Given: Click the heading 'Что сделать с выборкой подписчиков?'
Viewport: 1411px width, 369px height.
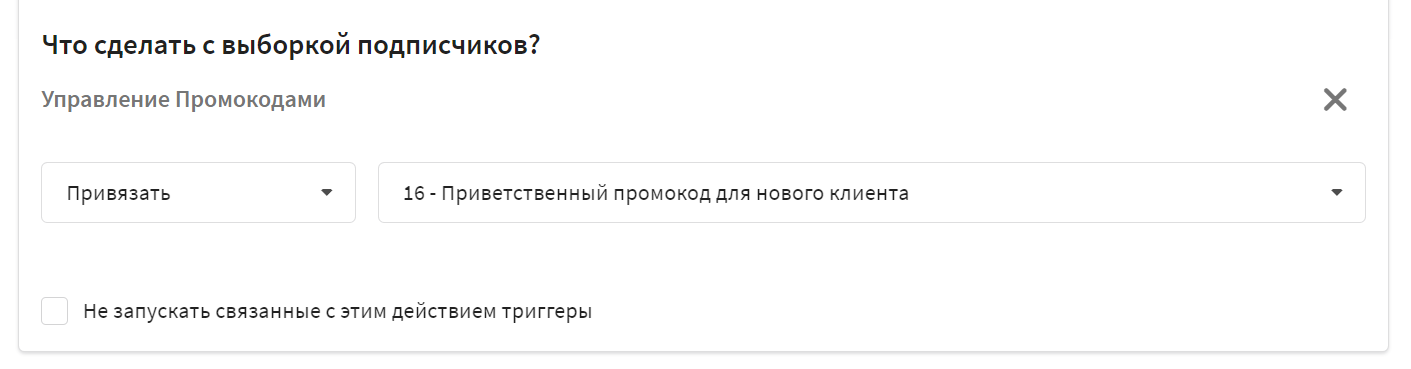Looking at the screenshot, I should point(291,46).
